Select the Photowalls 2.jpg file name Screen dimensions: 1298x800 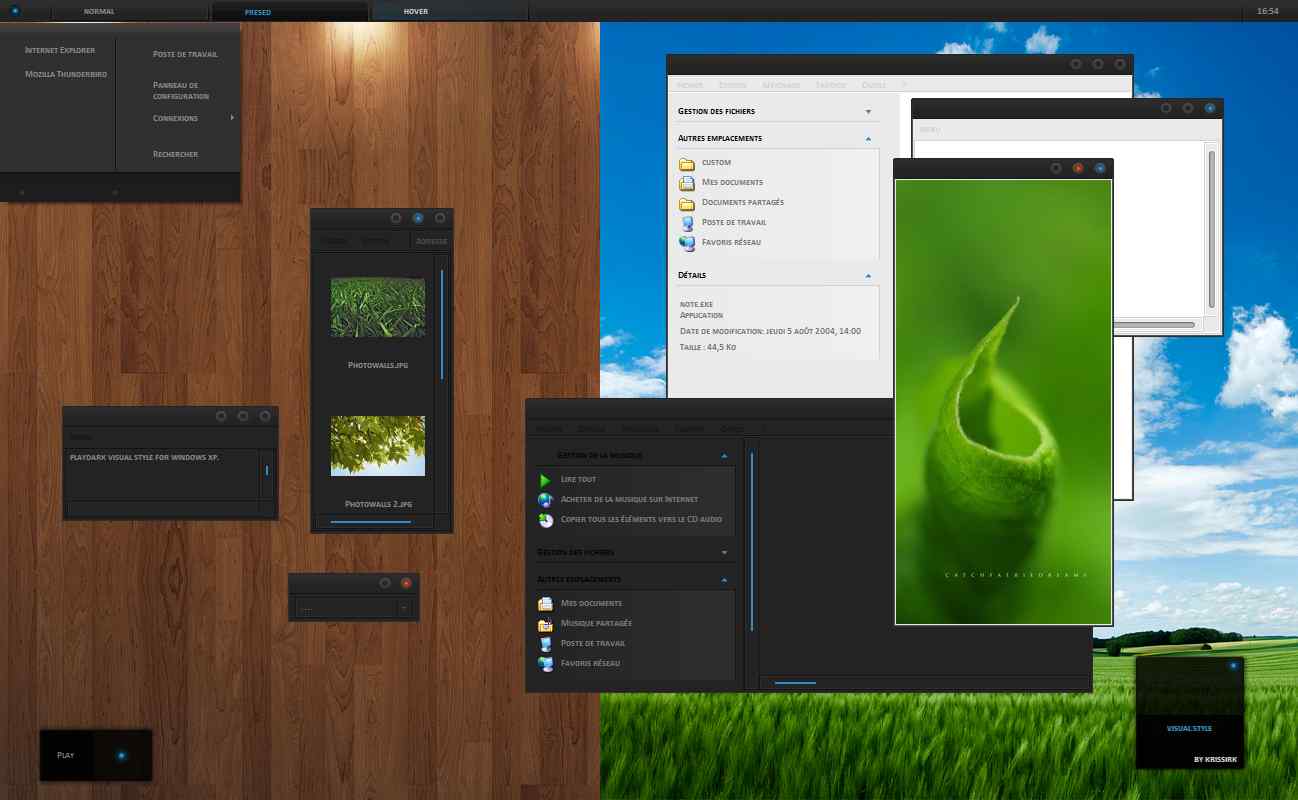coord(378,504)
